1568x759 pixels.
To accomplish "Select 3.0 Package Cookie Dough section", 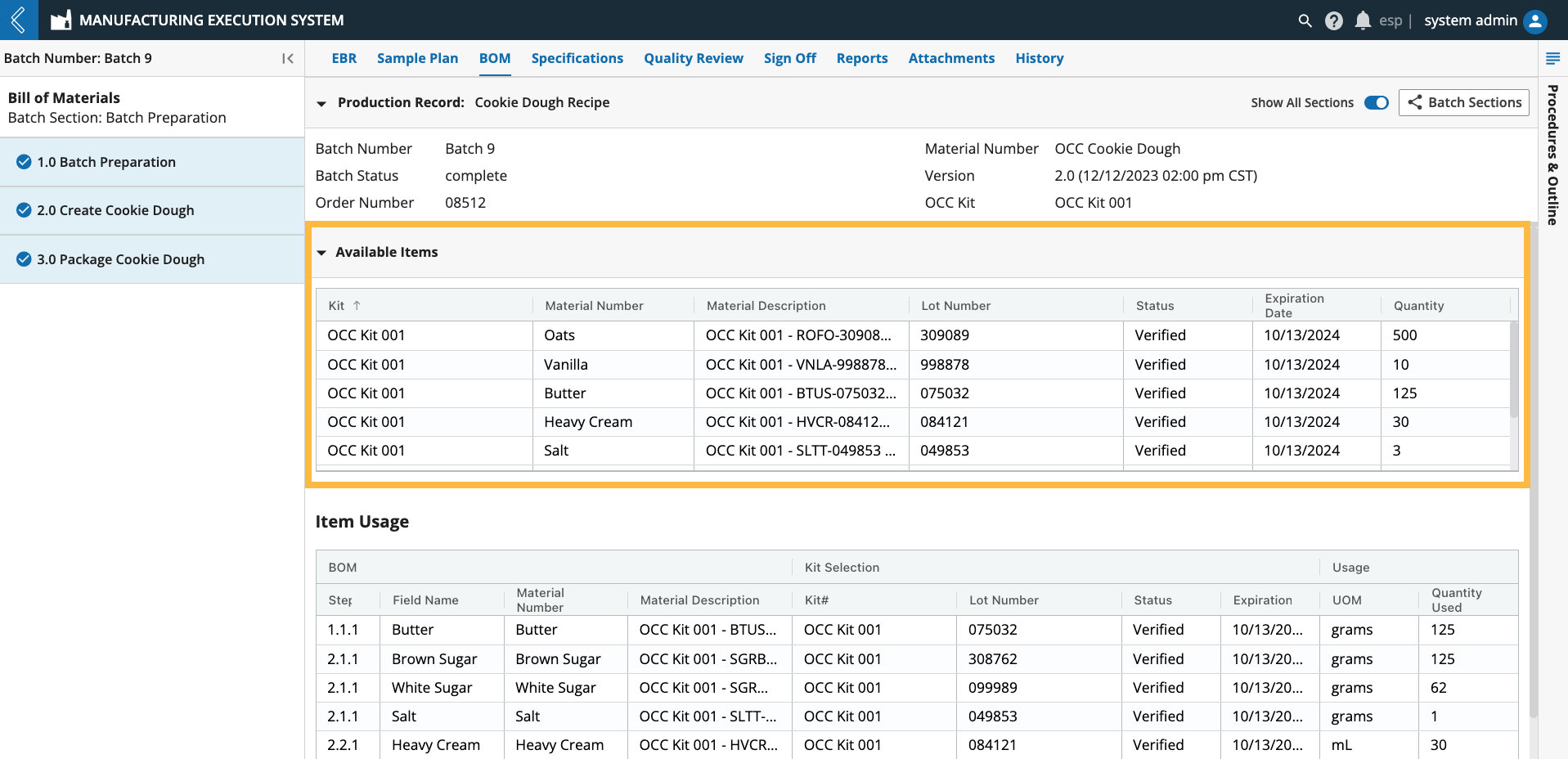I will point(152,259).
